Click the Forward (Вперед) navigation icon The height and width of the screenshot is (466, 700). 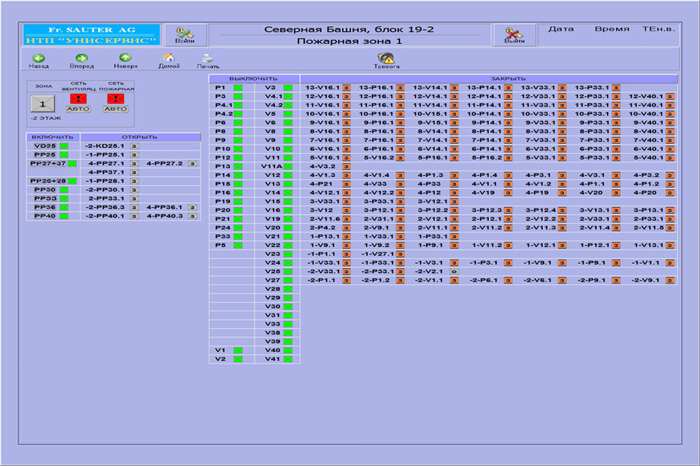tap(82, 58)
